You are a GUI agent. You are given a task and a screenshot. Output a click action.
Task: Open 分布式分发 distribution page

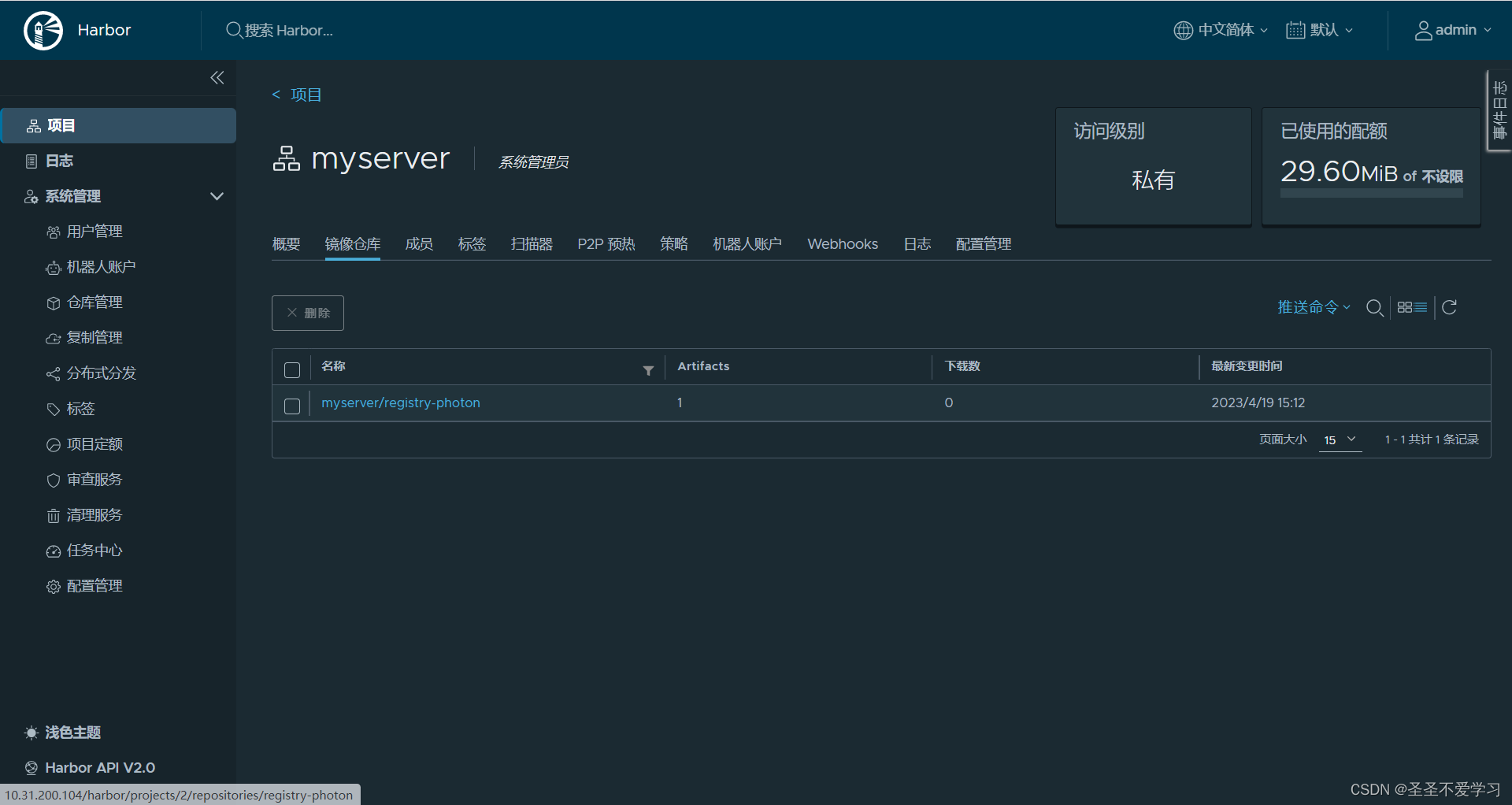101,373
